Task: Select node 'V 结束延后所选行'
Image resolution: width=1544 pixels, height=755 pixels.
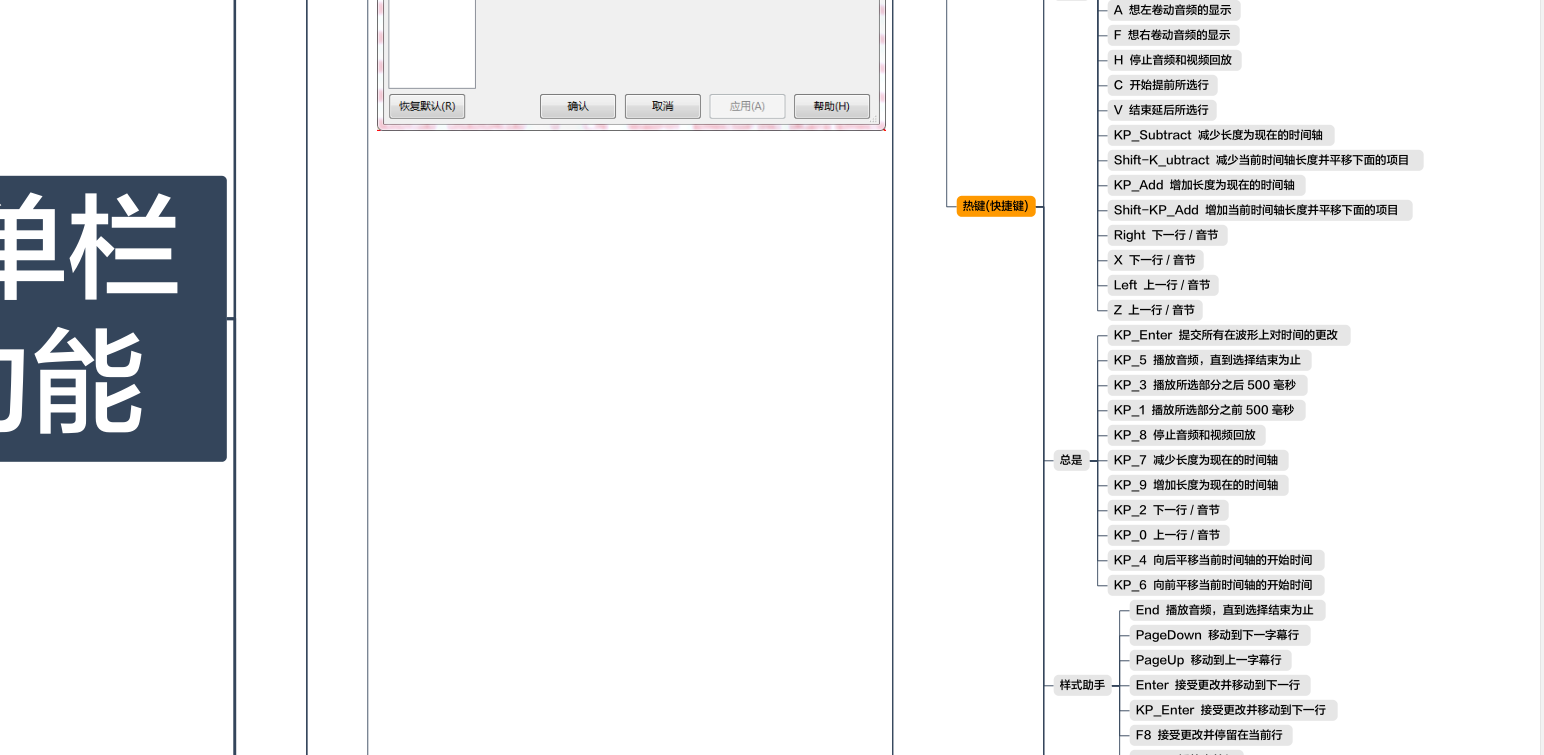Action: coord(1161,110)
